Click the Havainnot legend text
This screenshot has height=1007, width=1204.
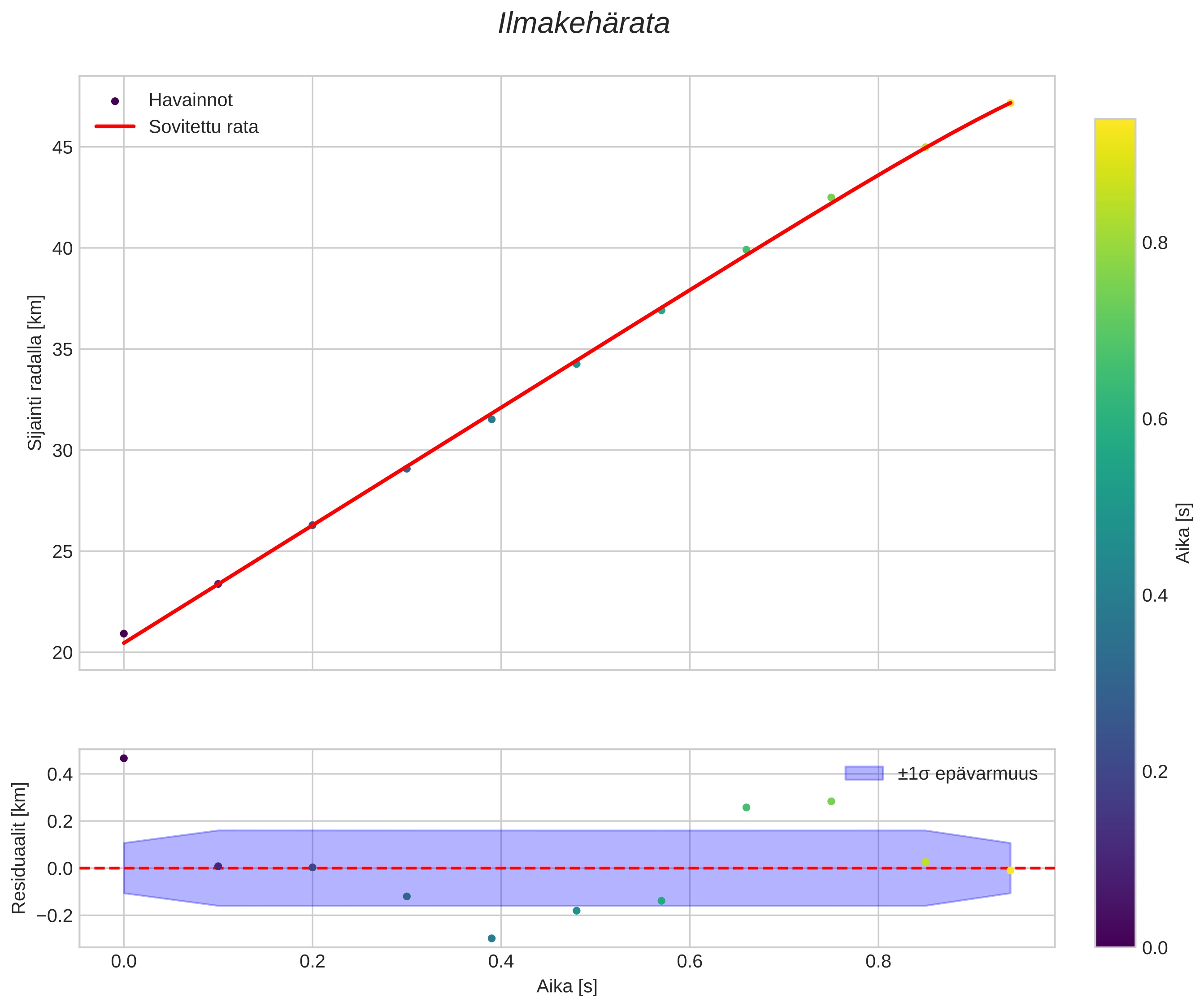190,100
